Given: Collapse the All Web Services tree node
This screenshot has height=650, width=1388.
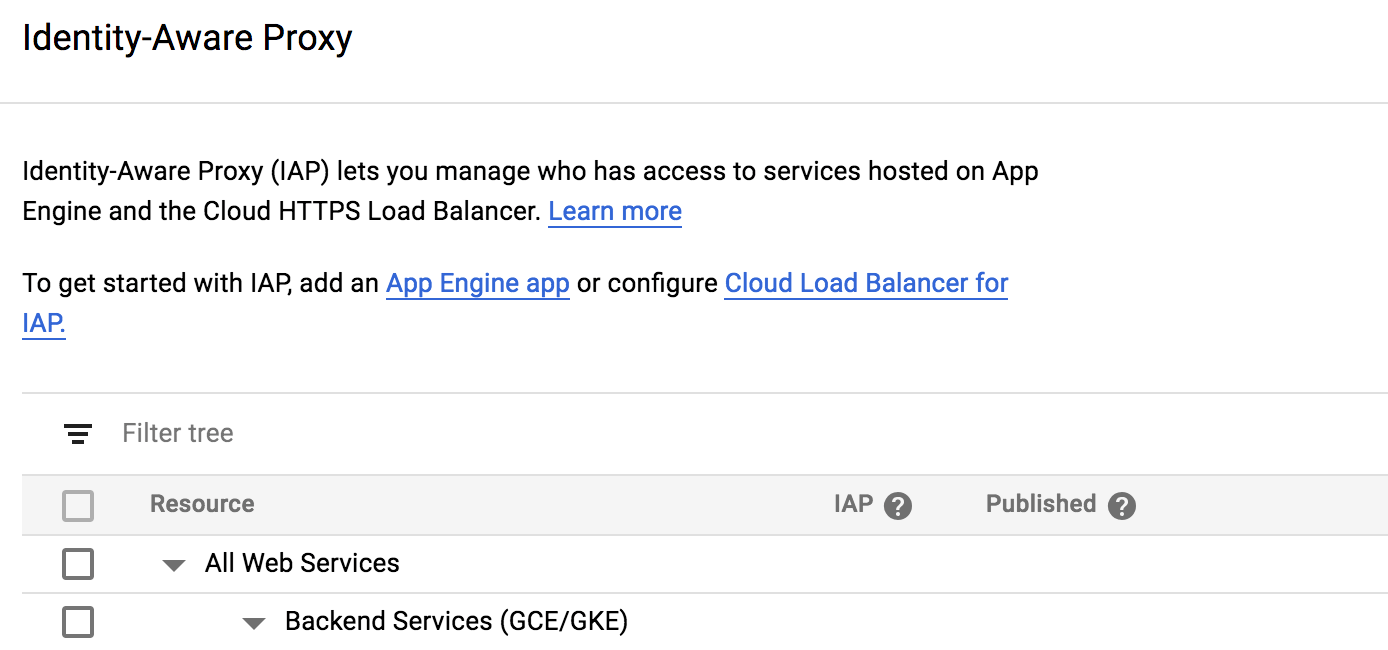Looking at the screenshot, I should 172,563.
